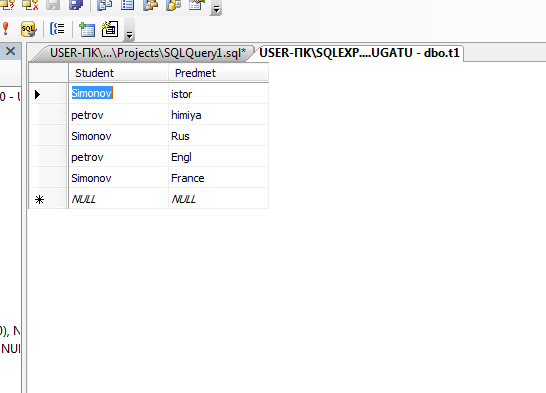Viewport: 546px width, 393px height.
Task: Select the row header of the istor row
Action: coord(48,94)
